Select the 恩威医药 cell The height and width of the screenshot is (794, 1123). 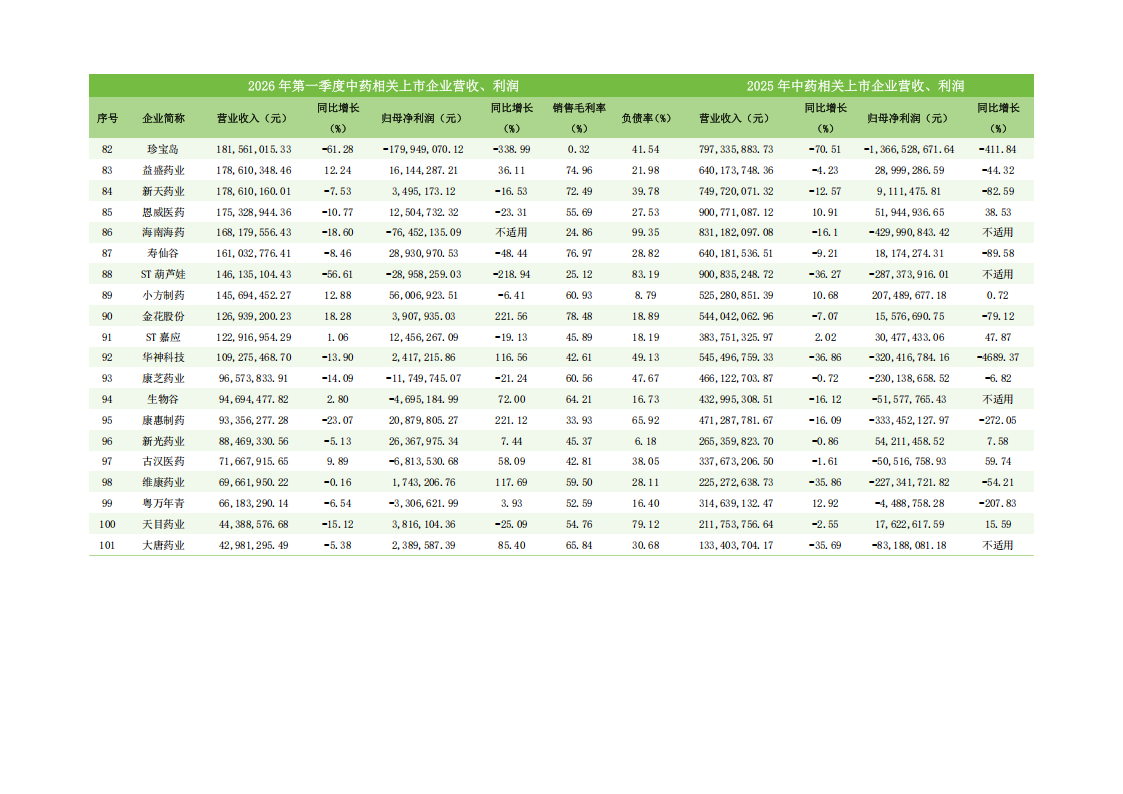[163, 212]
